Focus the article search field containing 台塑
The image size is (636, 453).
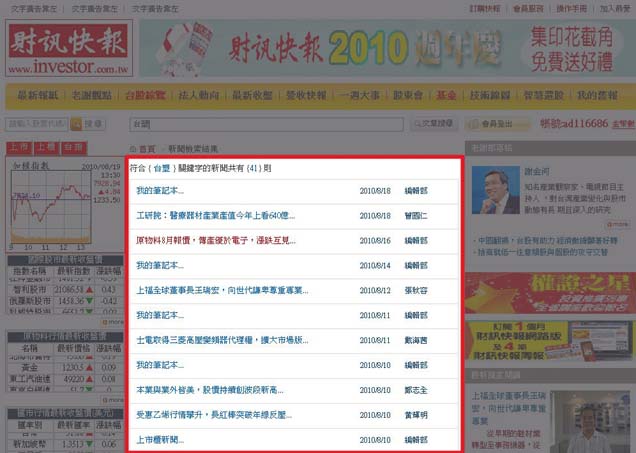point(266,124)
